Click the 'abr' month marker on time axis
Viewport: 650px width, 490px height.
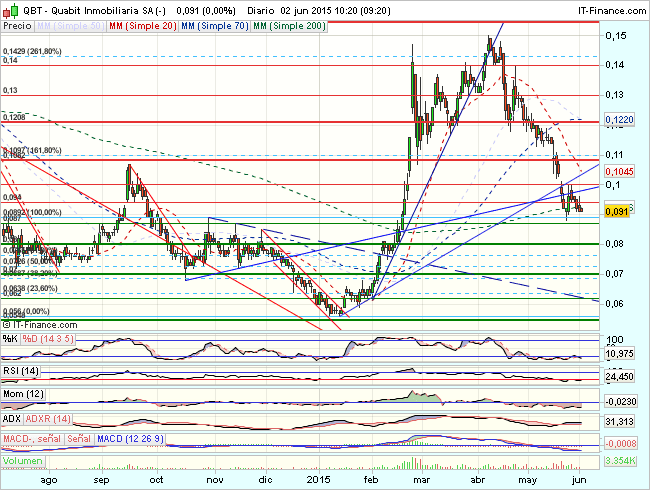478,480
